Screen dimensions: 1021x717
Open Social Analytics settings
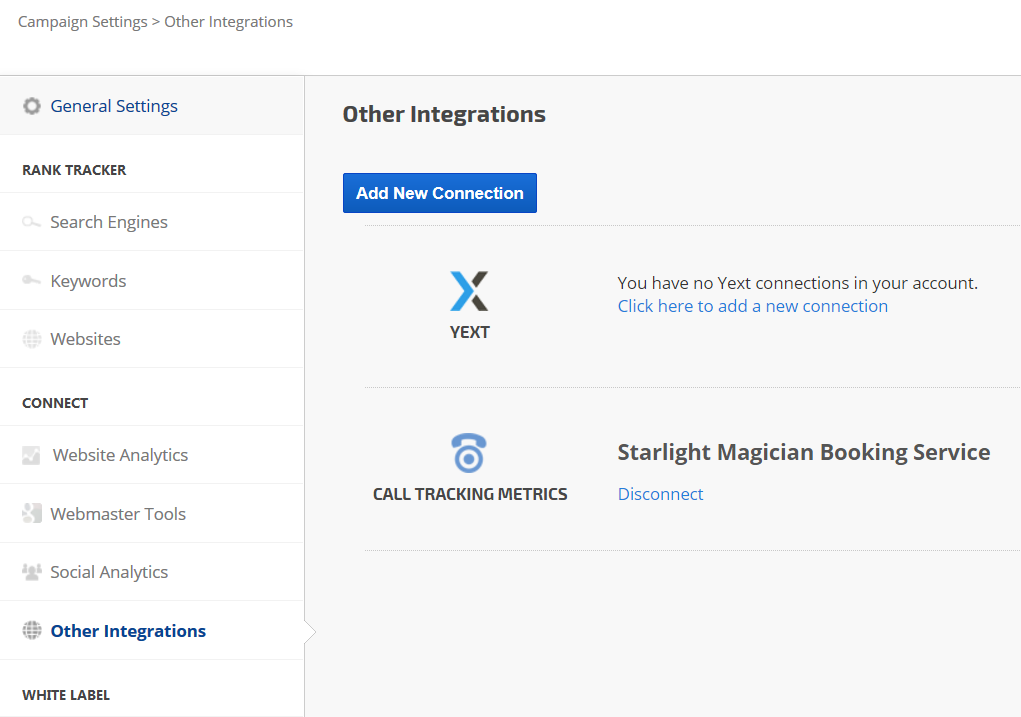[109, 572]
